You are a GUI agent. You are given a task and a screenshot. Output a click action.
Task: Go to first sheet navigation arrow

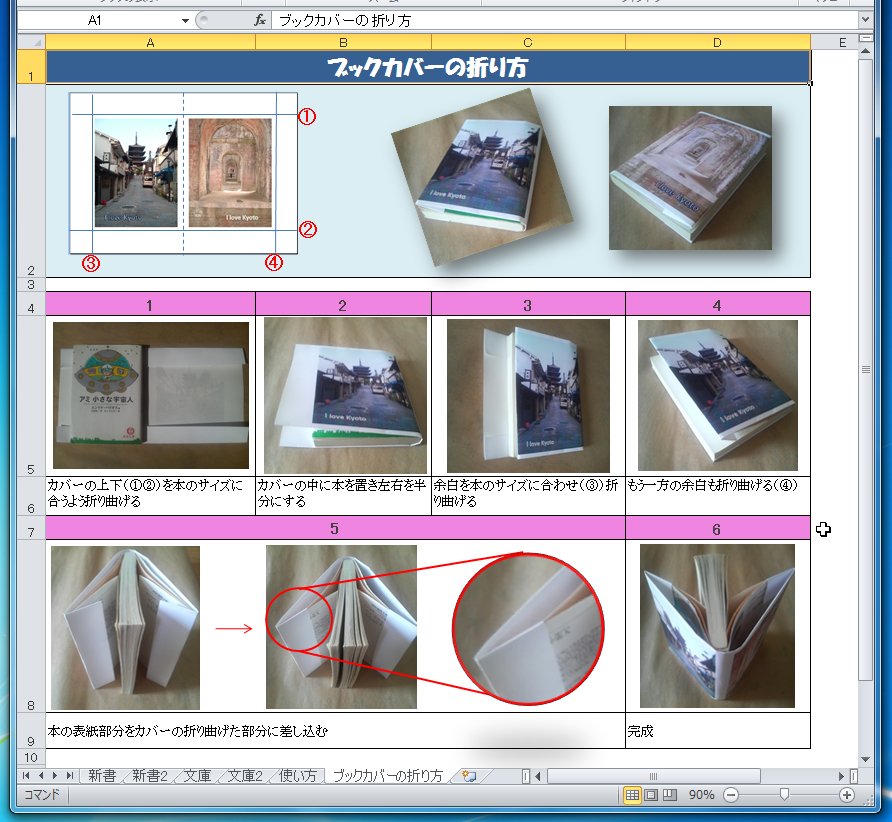[x=26, y=775]
